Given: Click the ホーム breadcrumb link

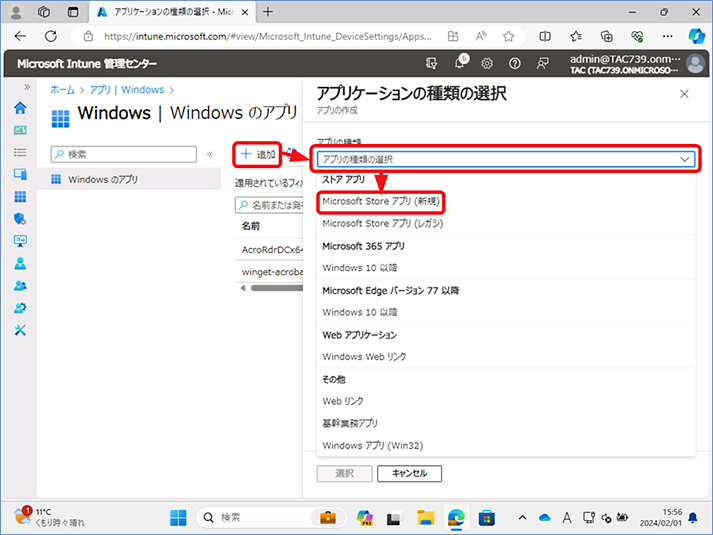Looking at the screenshot, I should [x=62, y=90].
